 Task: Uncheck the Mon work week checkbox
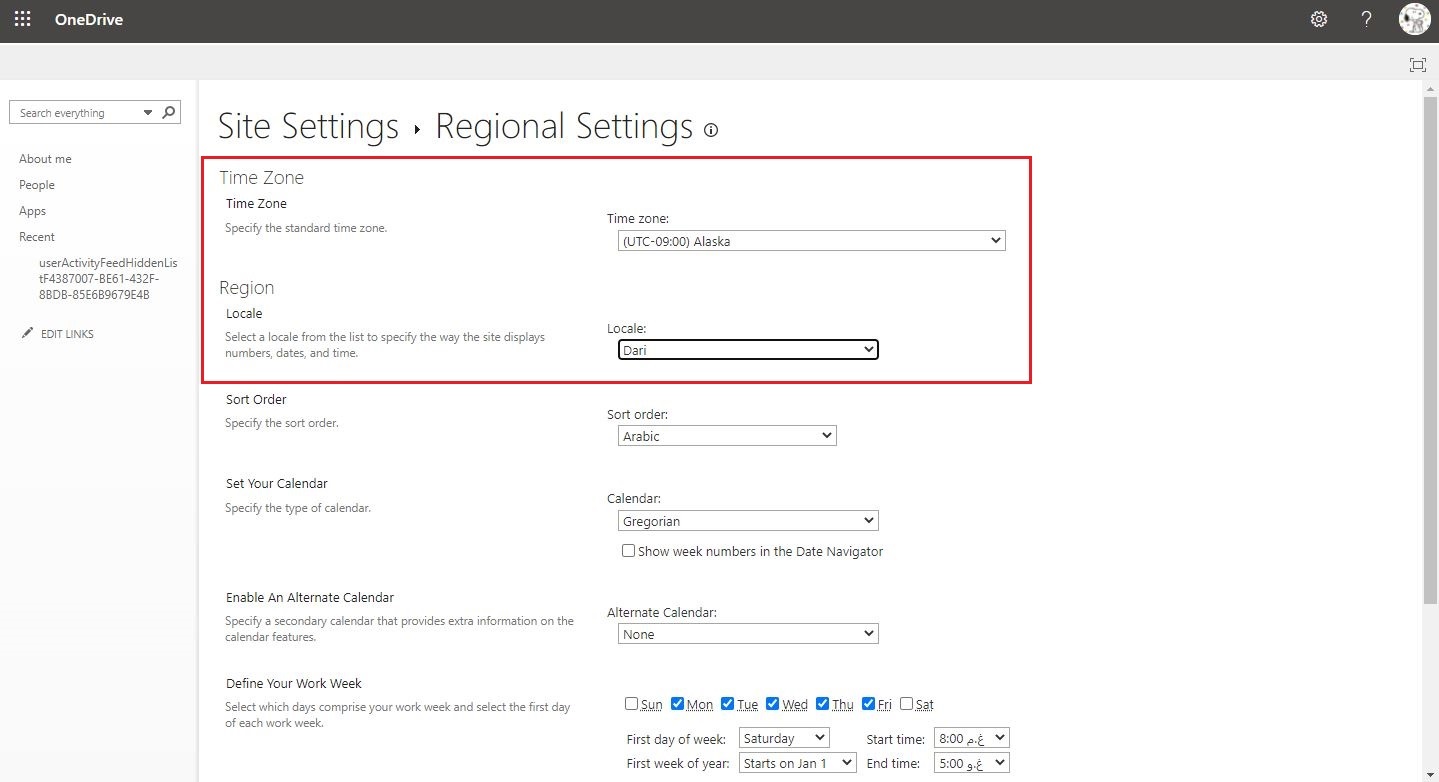(677, 703)
